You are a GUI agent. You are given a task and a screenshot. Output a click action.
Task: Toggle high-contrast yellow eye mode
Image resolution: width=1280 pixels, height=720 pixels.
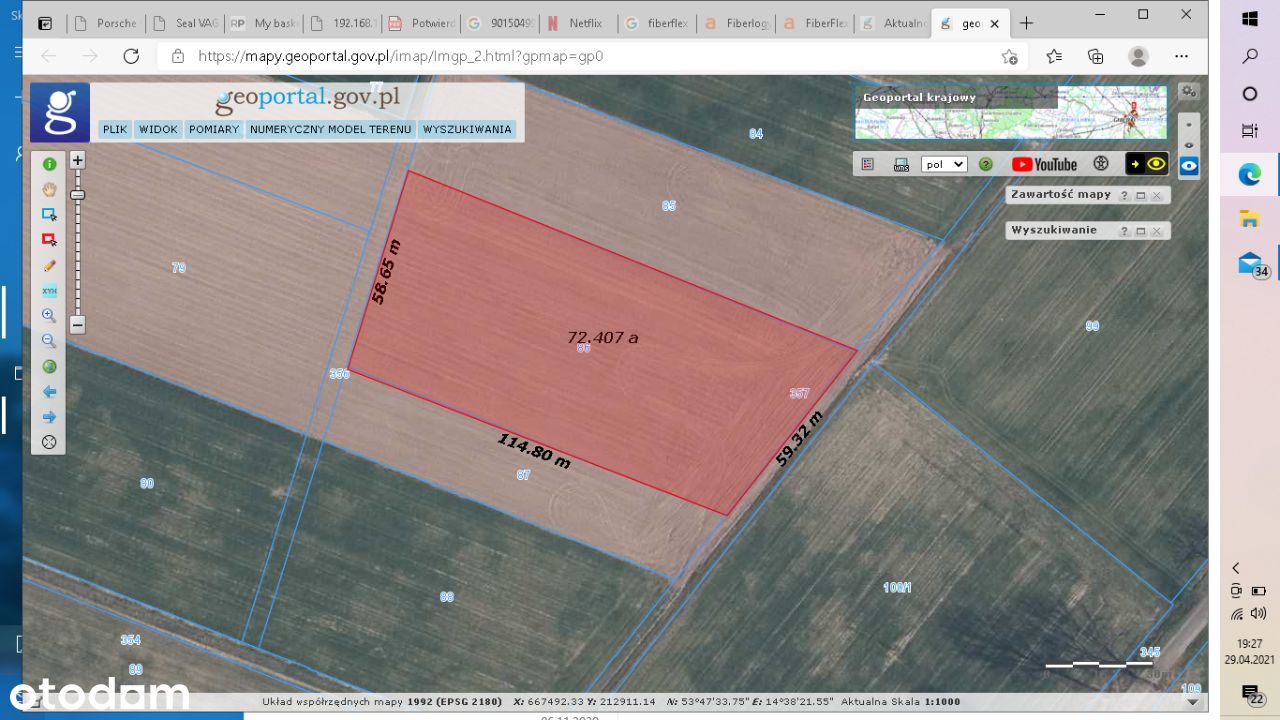(x=1147, y=164)
